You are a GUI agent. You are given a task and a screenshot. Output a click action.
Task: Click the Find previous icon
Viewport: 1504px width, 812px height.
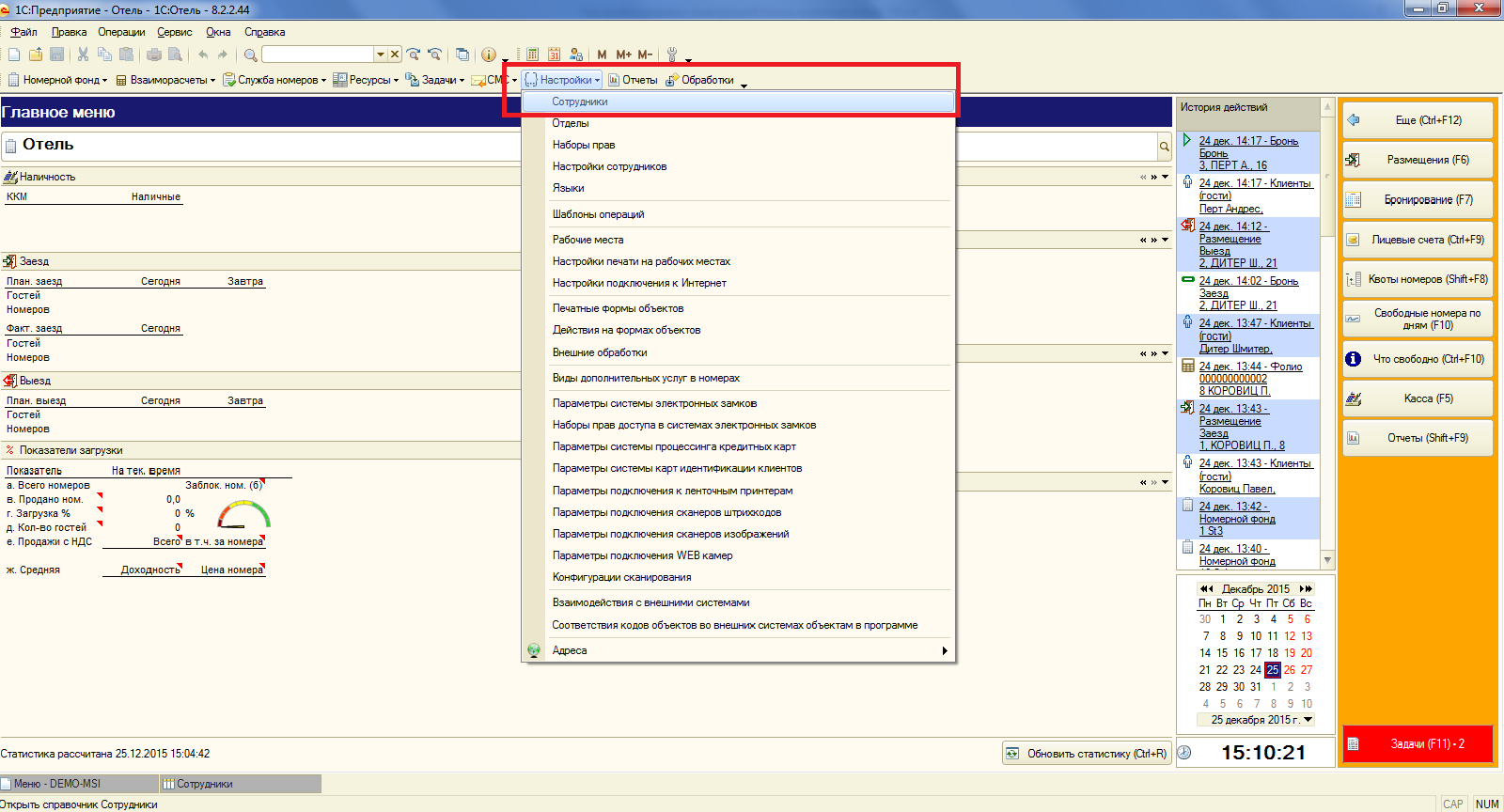(x=434, y=55)
